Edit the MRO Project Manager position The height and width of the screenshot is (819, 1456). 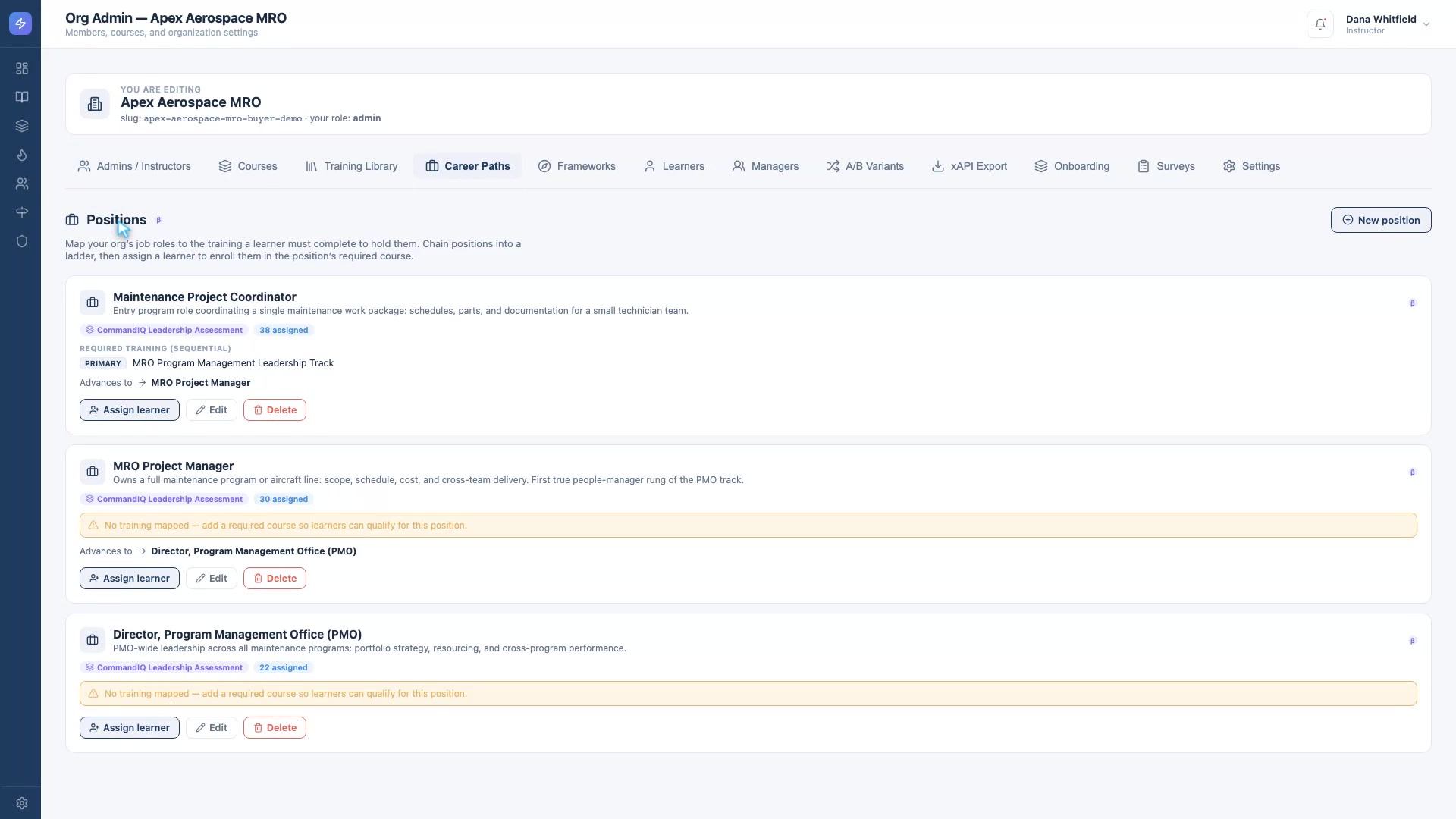[x=212, y=578]
